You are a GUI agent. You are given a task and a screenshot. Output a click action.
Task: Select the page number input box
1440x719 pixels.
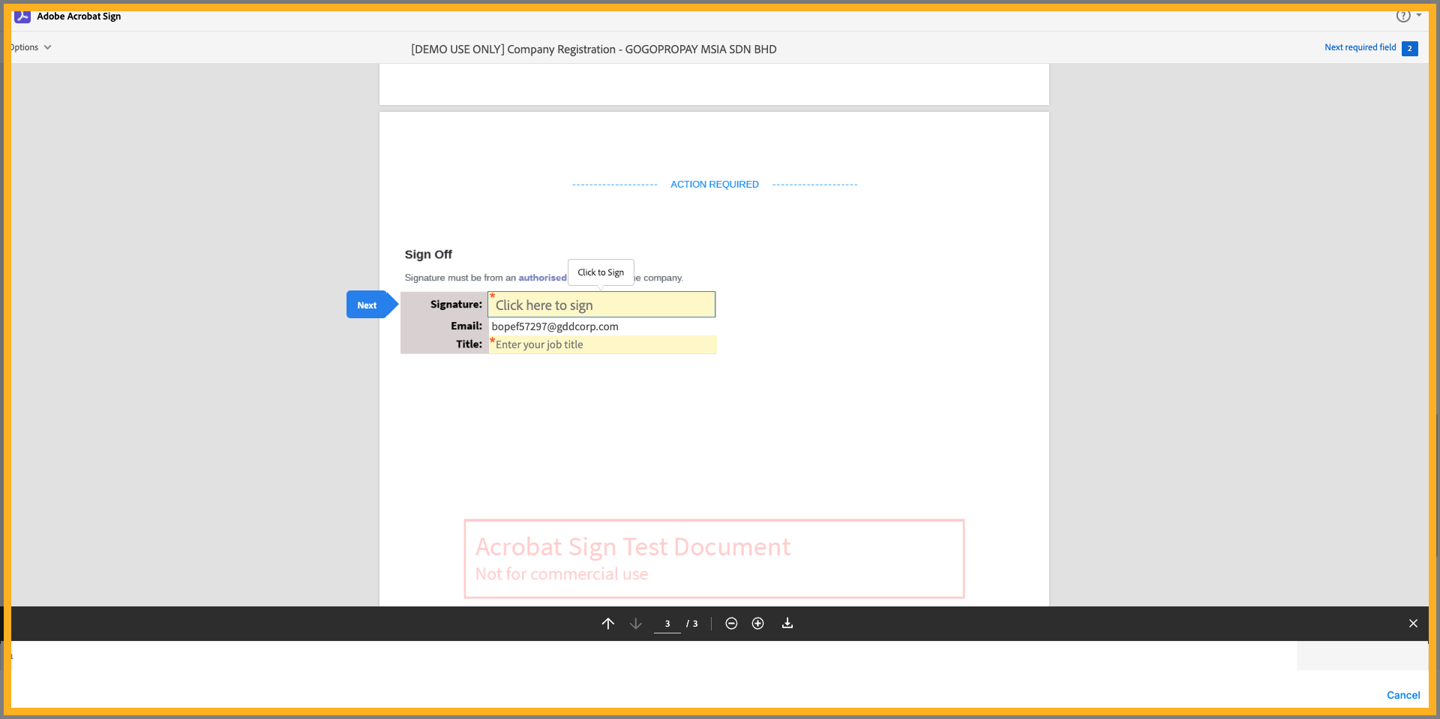667,623
